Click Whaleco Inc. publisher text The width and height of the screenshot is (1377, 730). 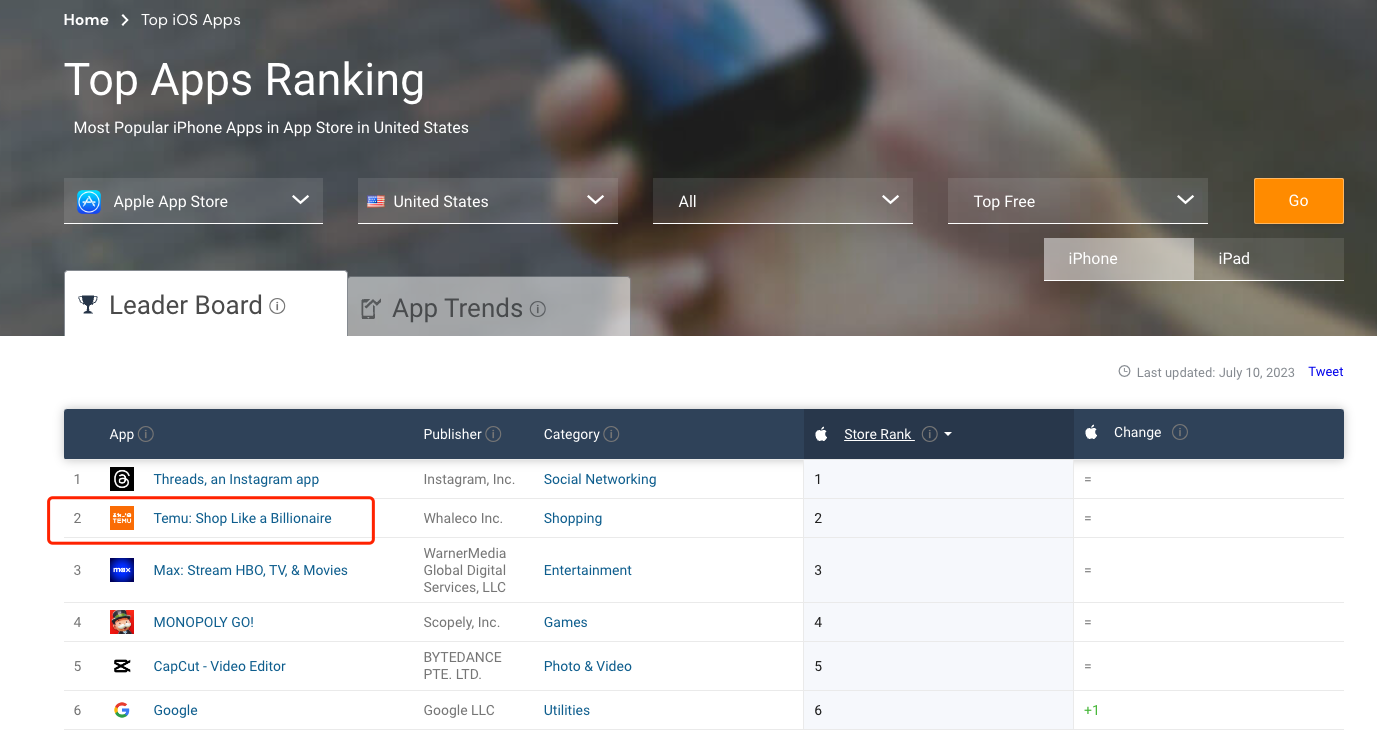click(463, 518)
